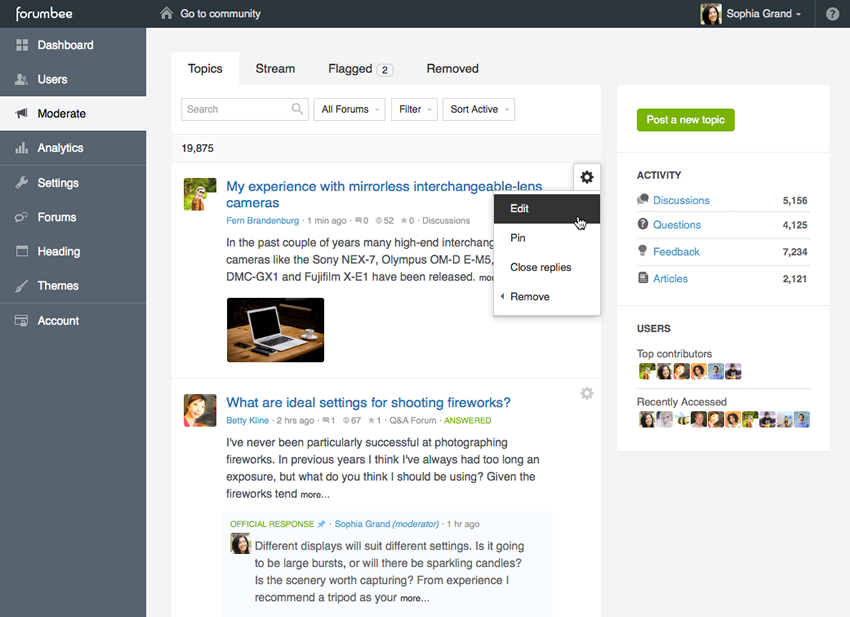The width and height of the screenshot is (850, 617).
Task: Open the Stream tab
Action: click(x=275, y=69)
